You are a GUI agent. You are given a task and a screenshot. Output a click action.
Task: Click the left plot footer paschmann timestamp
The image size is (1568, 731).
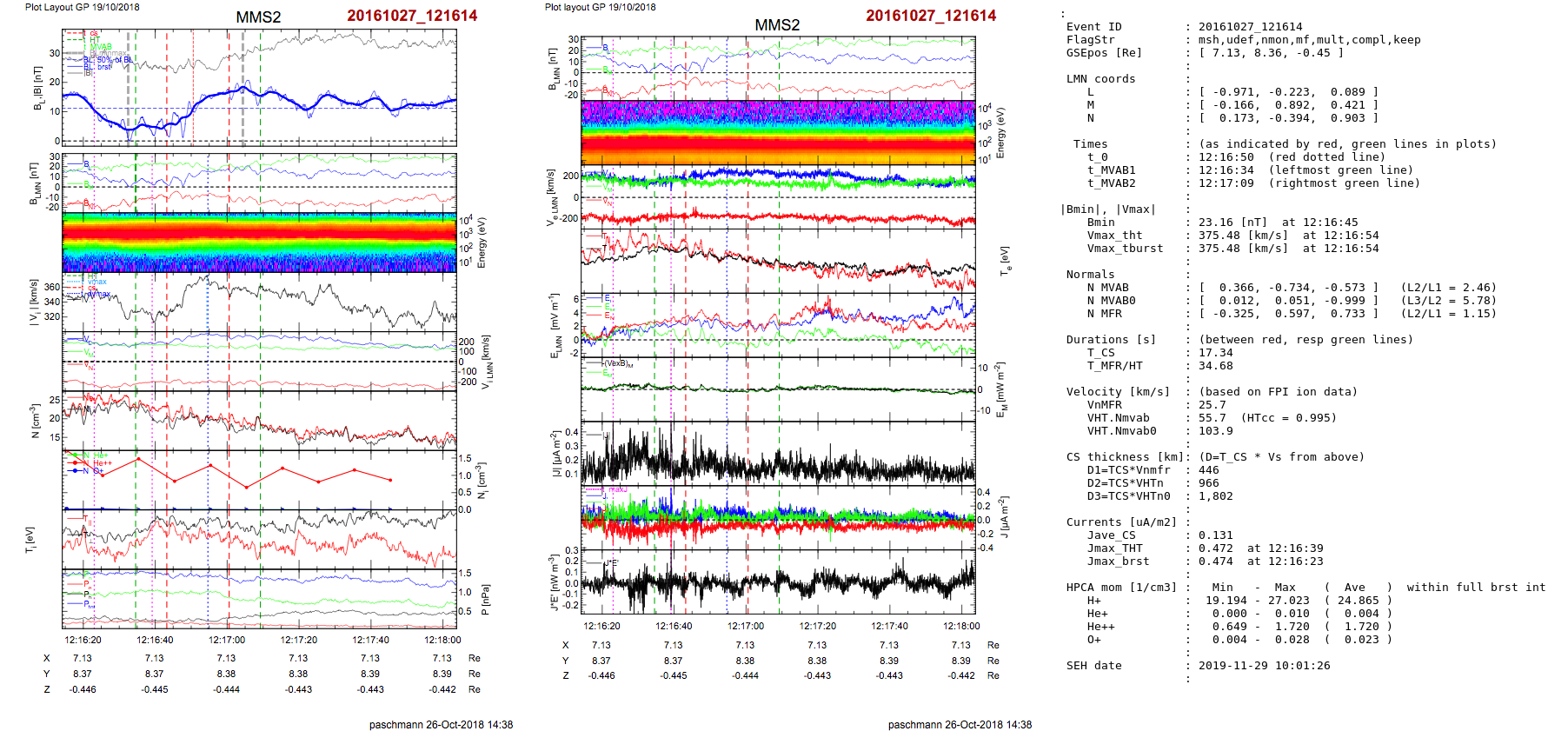coord(441,725)
